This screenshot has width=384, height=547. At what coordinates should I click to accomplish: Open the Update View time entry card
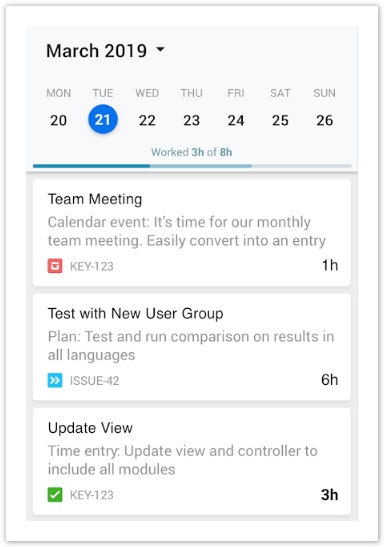[191, 462]
